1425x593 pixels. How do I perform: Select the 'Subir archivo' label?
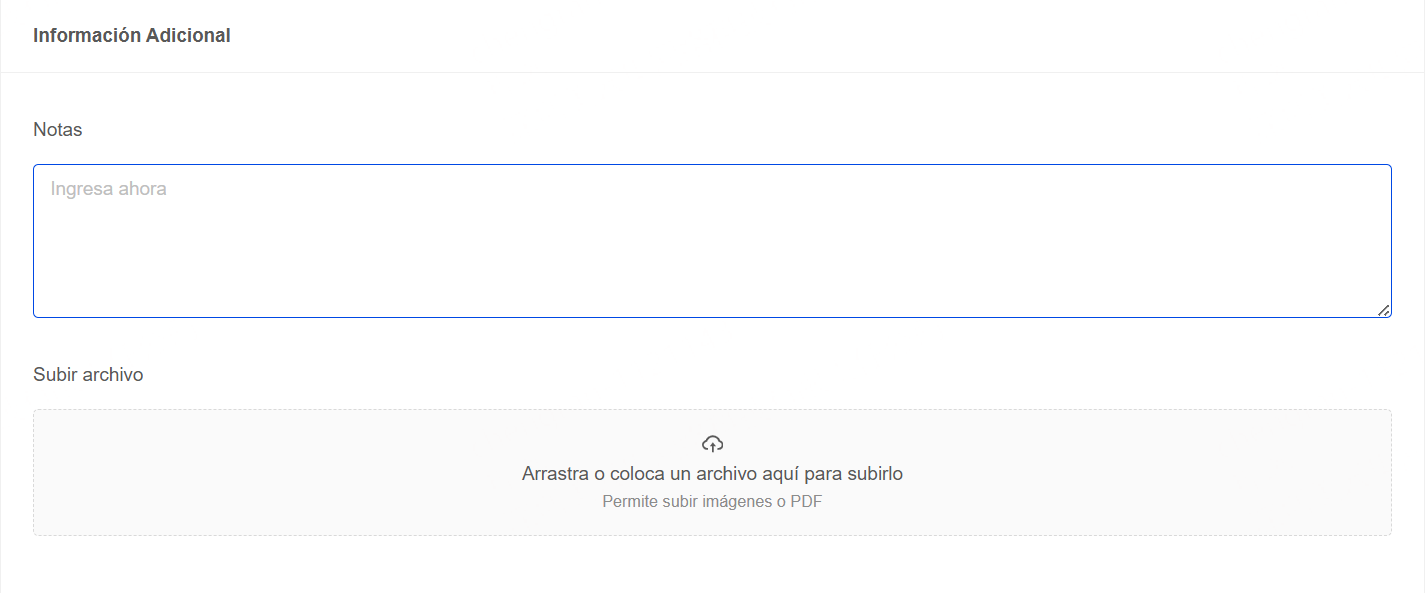(x=88, y=374)
